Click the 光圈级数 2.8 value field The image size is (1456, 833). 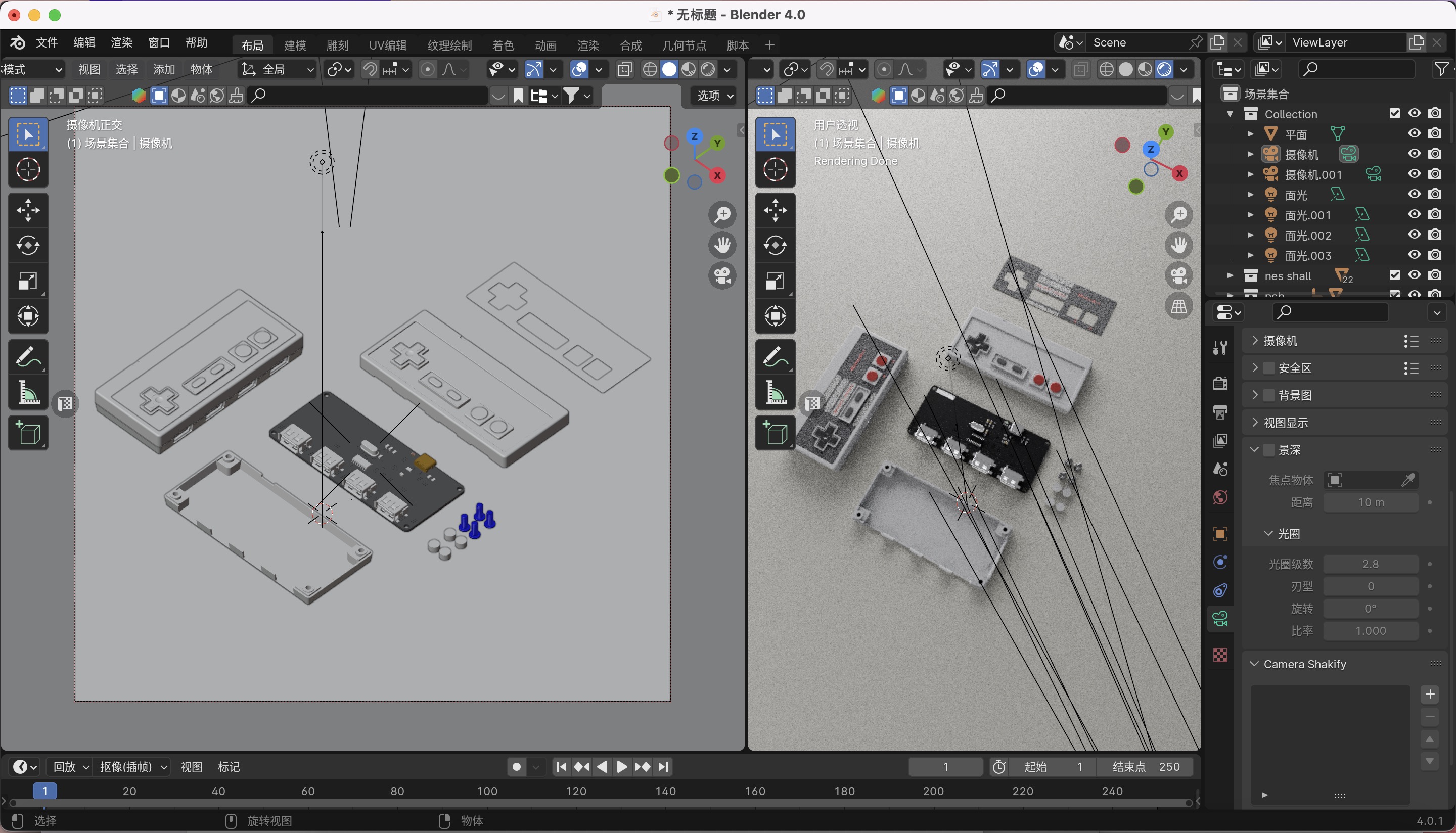point(1371,564)
